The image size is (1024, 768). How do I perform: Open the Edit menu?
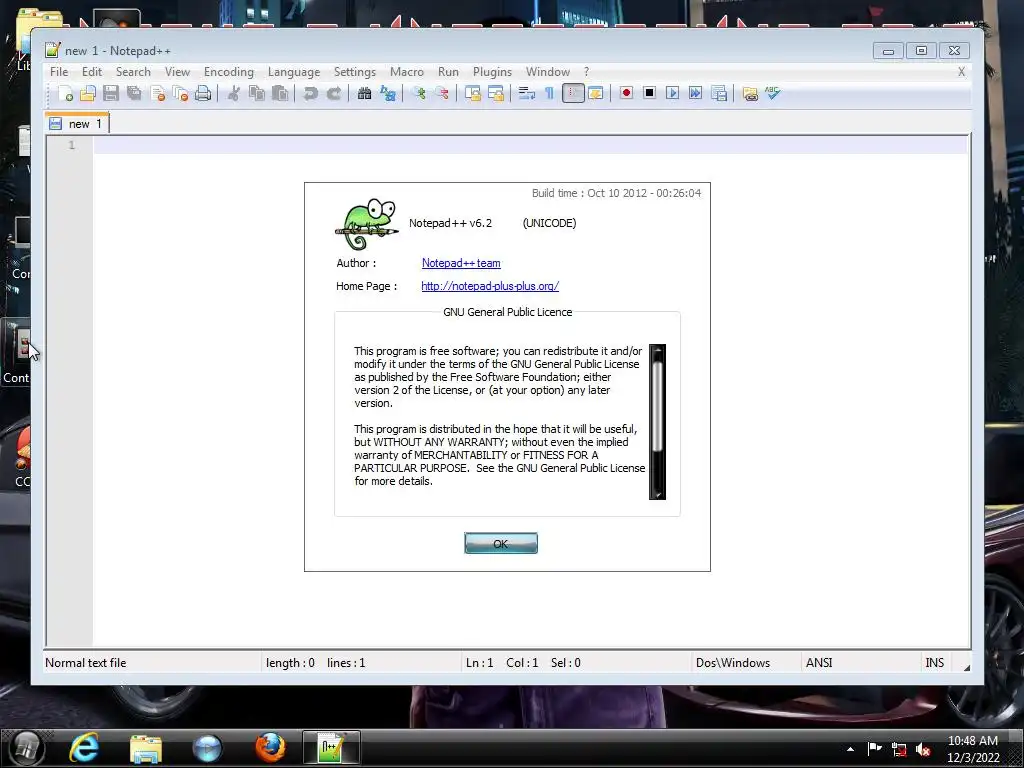[x=91, y=72]
